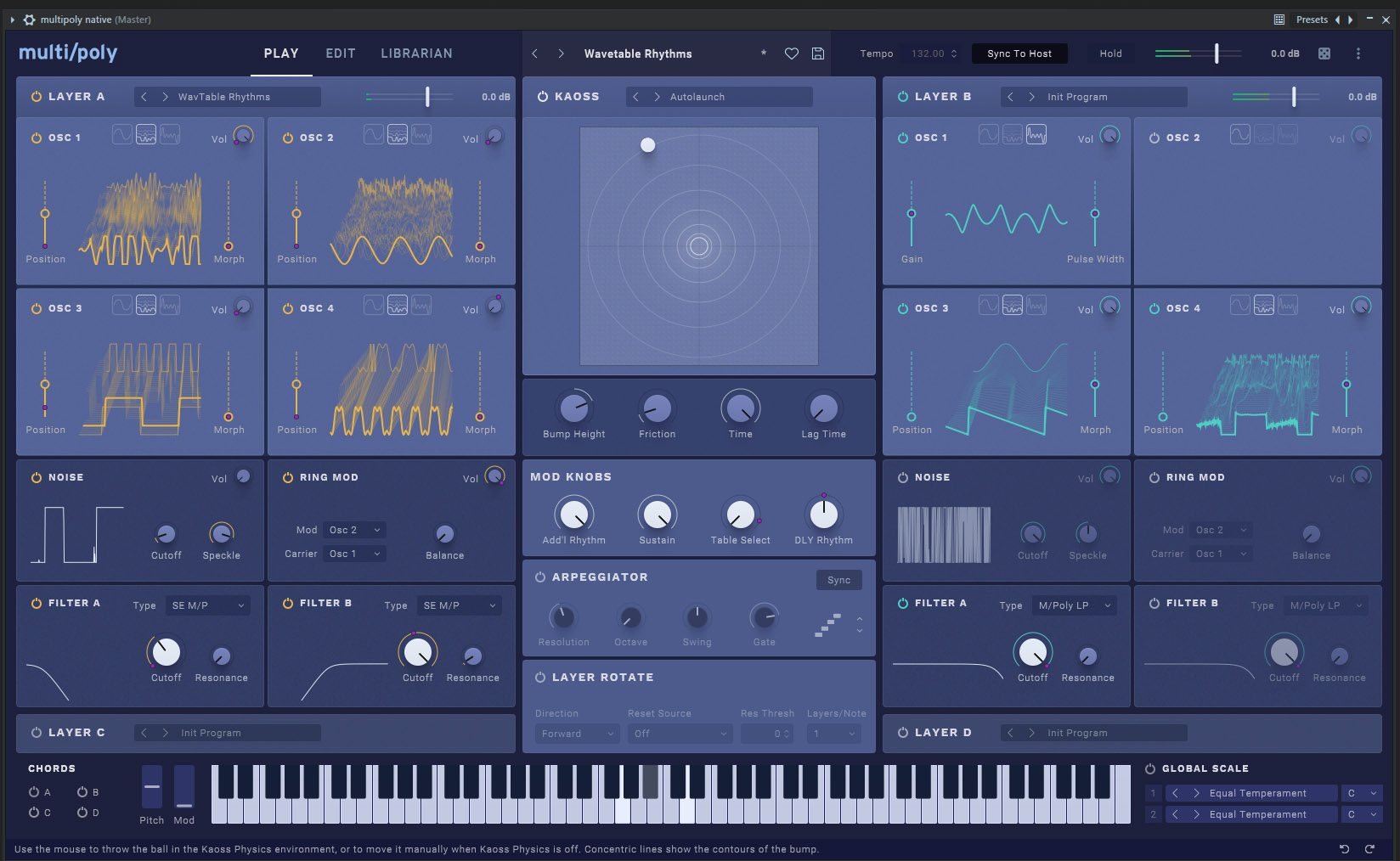Click the gear icon beside multipoly native
Image resolution: width=1400 pixels, height=861 pixels.
coord(30,20)
